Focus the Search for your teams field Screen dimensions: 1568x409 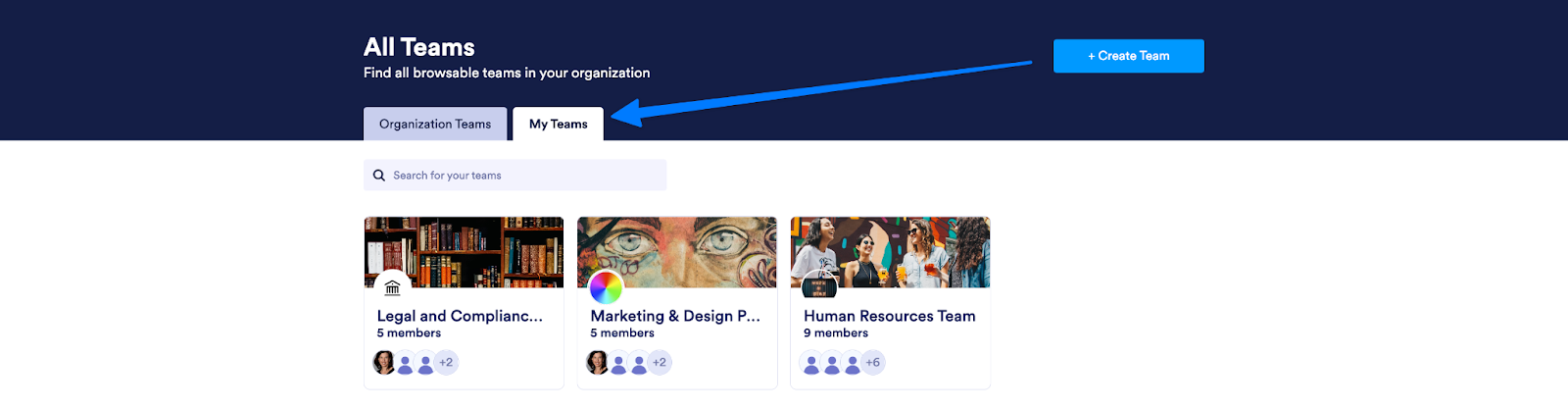524,176
